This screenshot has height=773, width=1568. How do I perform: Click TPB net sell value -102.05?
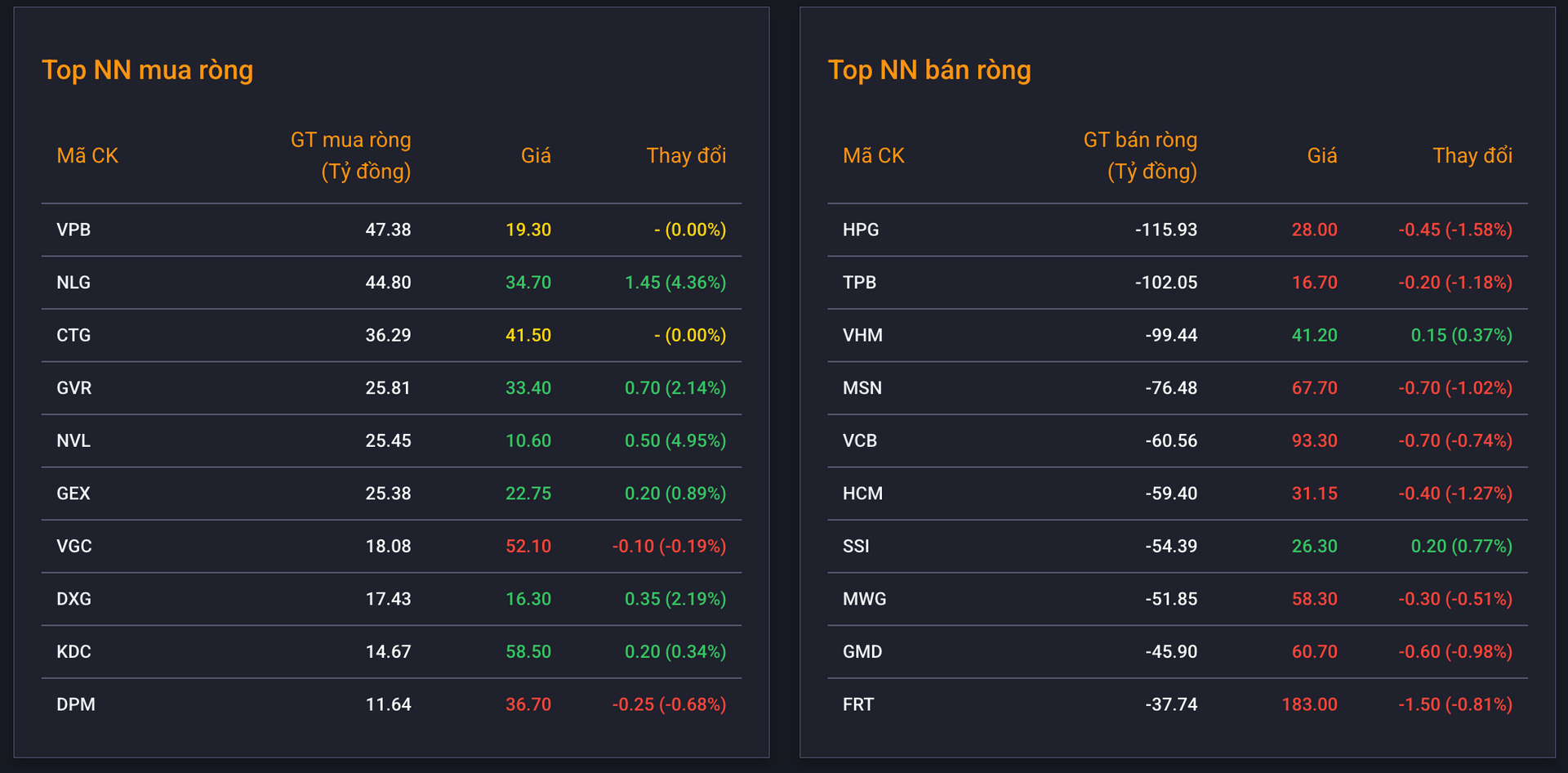[x=1166, y=283]
